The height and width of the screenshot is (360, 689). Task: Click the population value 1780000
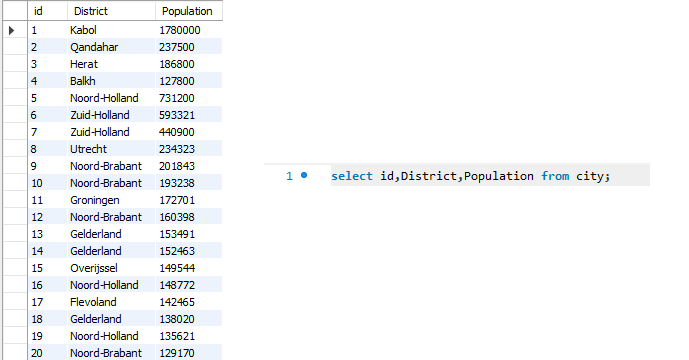180,30
